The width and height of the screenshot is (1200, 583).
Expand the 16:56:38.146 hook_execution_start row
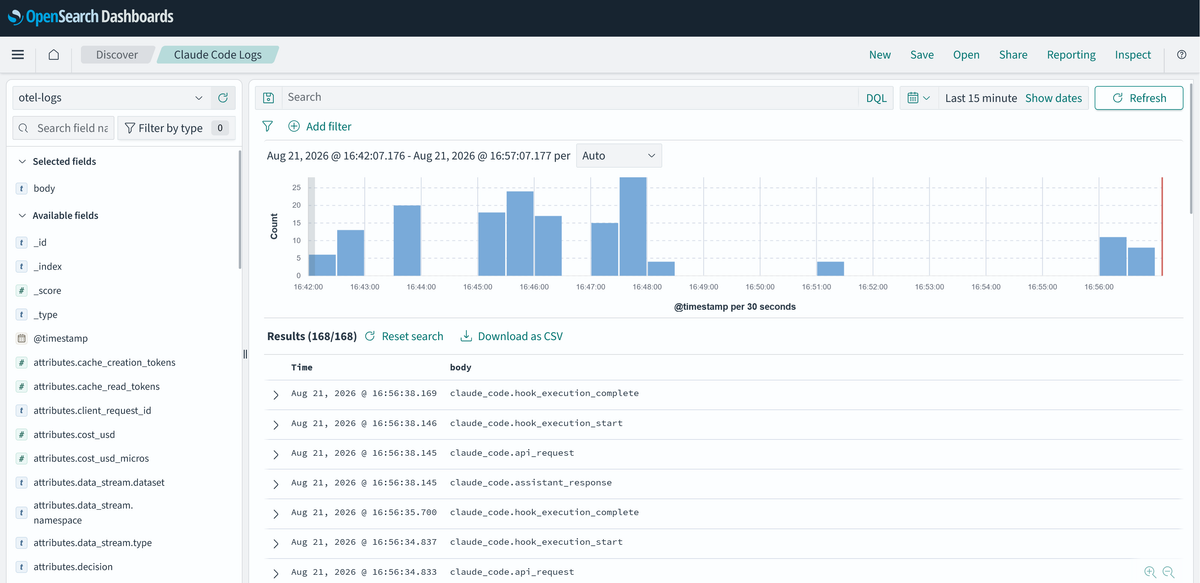276,425
